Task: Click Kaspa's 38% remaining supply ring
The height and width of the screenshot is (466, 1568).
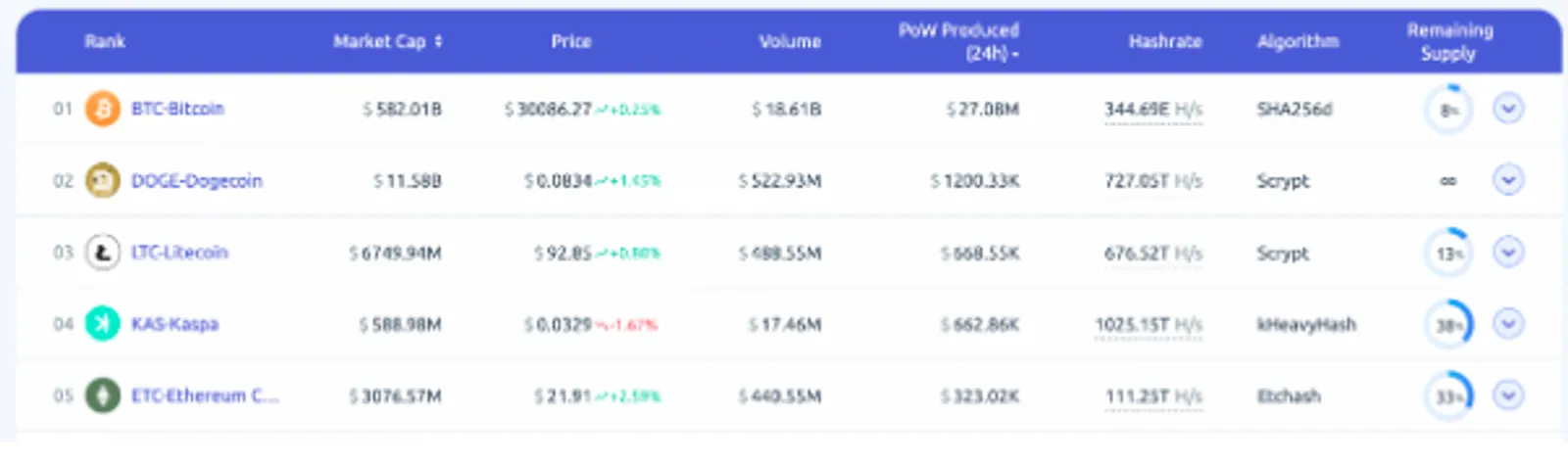Action: pos(1448,324)
